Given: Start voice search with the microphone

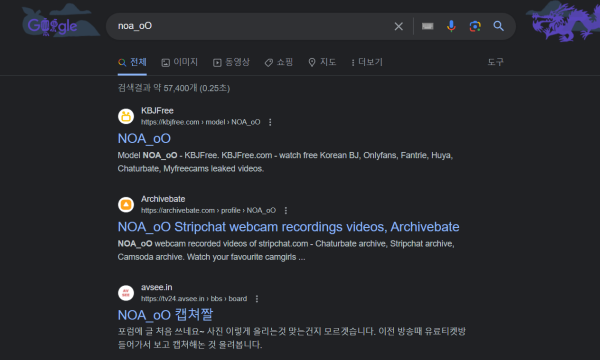Looking at the screenshot, I should pos(451,26).
